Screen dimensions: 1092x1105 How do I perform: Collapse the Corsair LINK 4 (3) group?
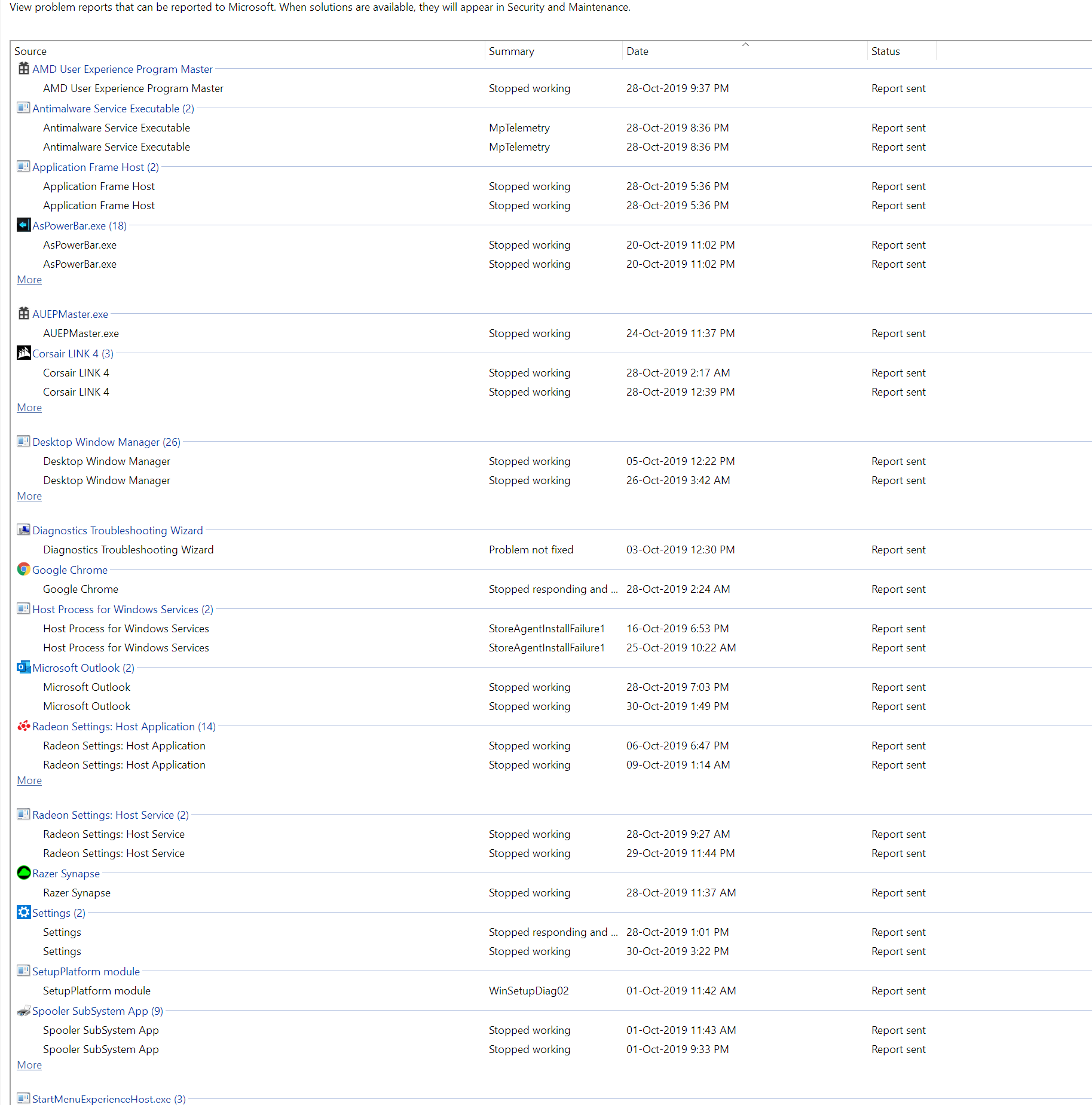tap(73, 354)
